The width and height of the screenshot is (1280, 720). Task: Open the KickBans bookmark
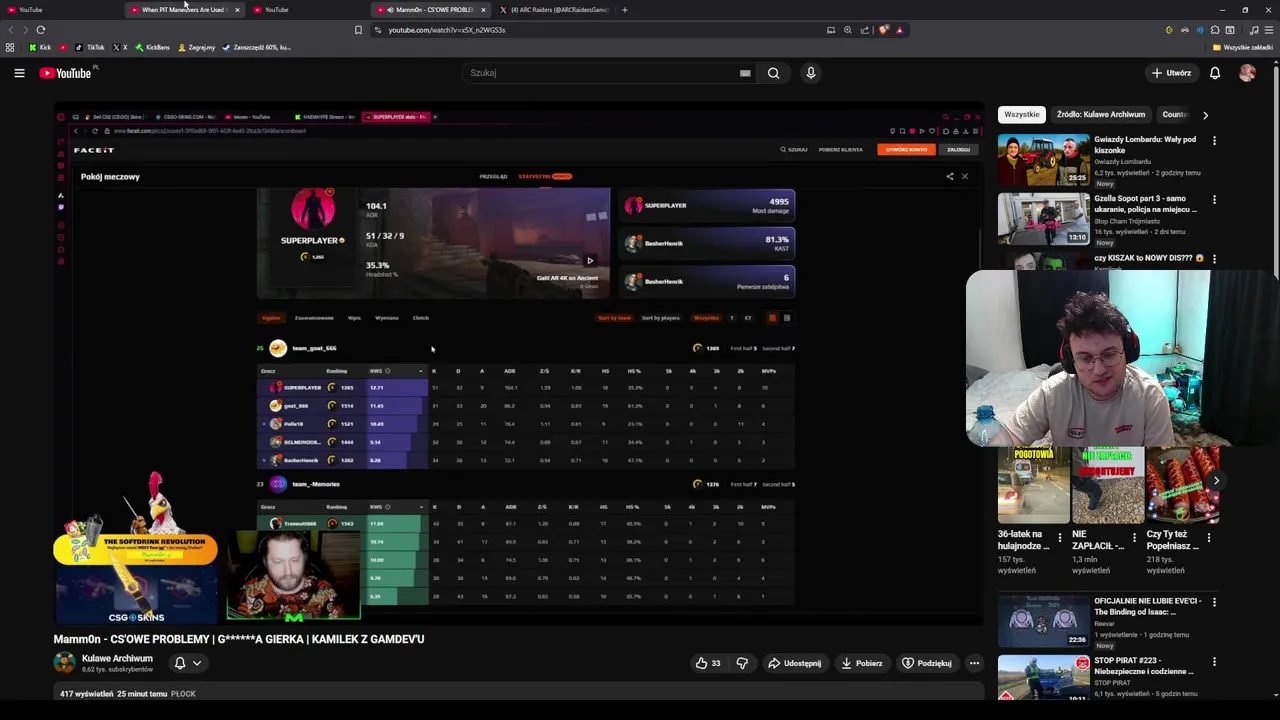(x=152, y=47)
